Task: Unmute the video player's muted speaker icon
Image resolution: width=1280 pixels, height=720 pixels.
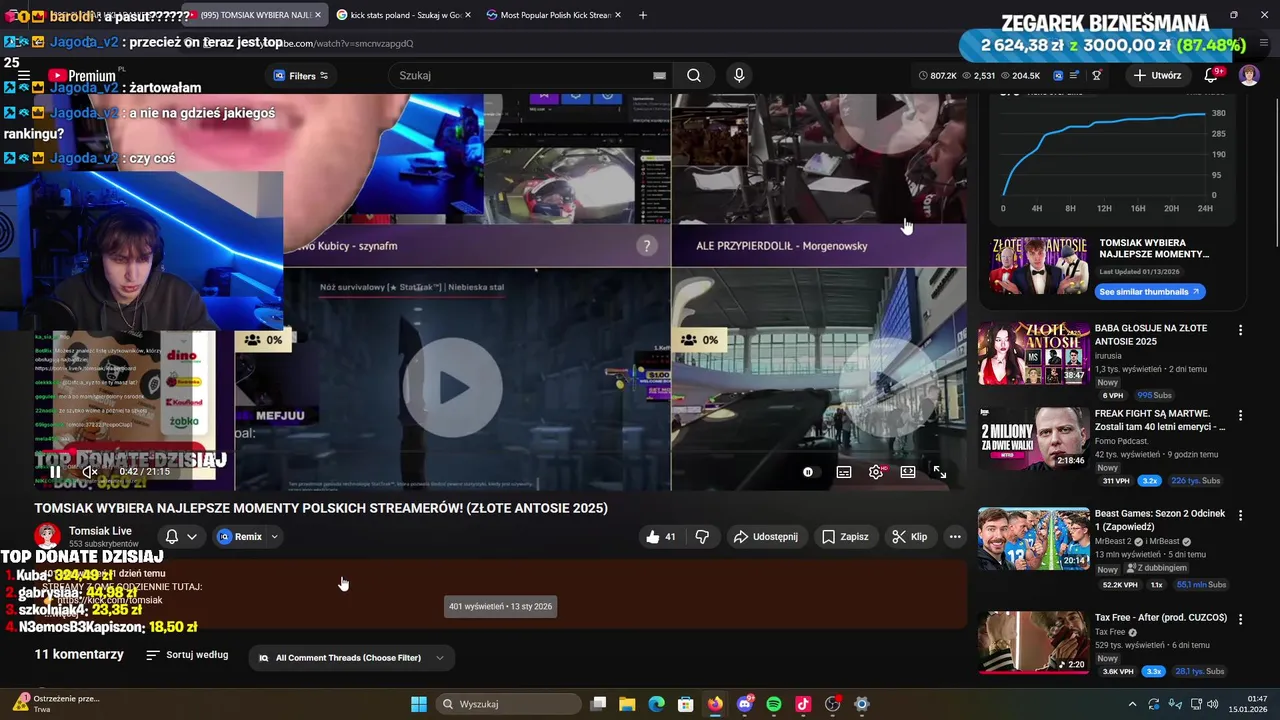Action: [x=90, y=472]
